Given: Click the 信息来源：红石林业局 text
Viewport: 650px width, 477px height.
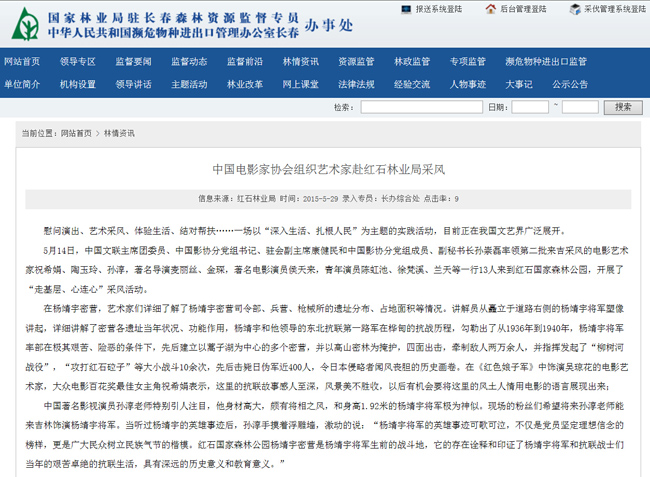Looking at the screenshot, I should pyautogui.click(x=237, y=199).
